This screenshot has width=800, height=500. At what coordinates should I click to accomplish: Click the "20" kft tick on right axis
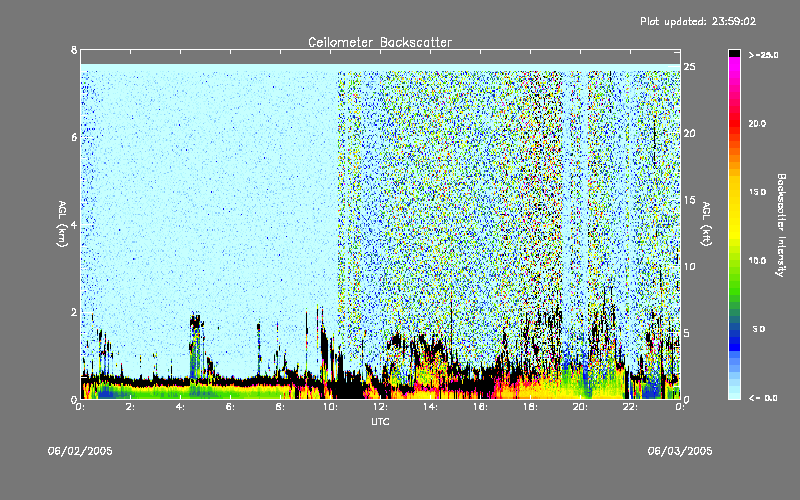pyautogui.click(x=689, y=133)
